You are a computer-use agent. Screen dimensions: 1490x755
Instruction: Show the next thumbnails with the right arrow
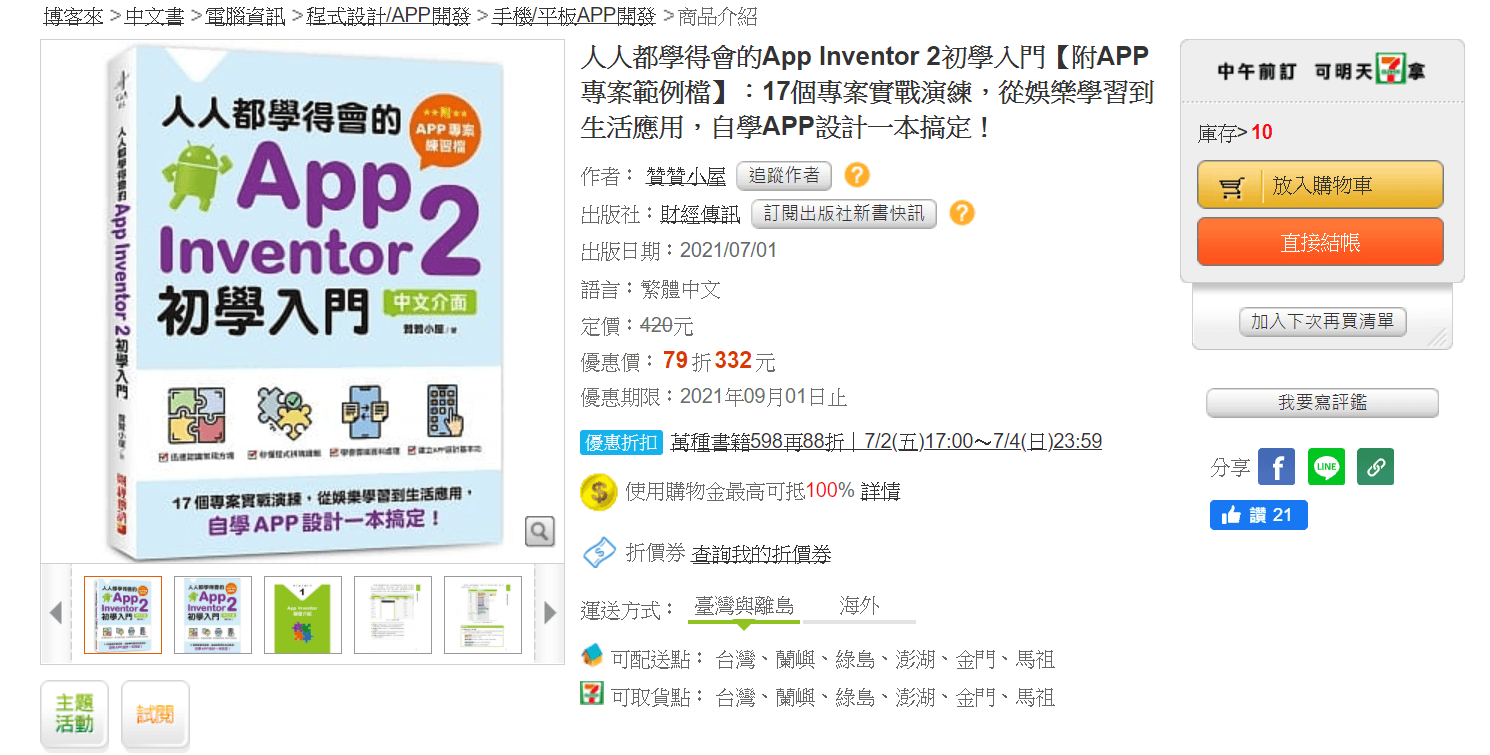549,613
